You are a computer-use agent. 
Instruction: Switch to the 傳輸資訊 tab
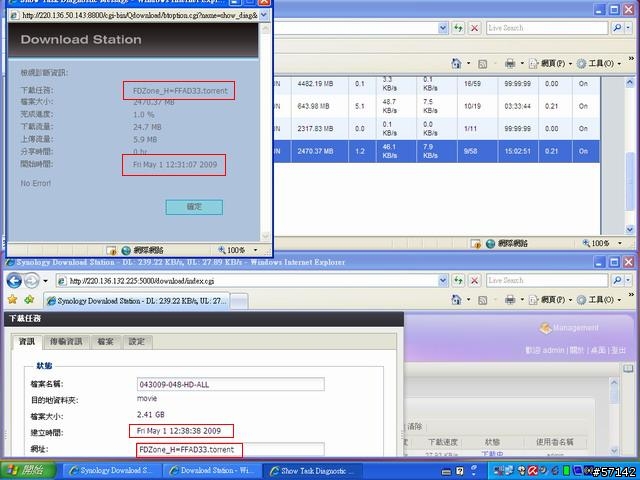point(66,342)
